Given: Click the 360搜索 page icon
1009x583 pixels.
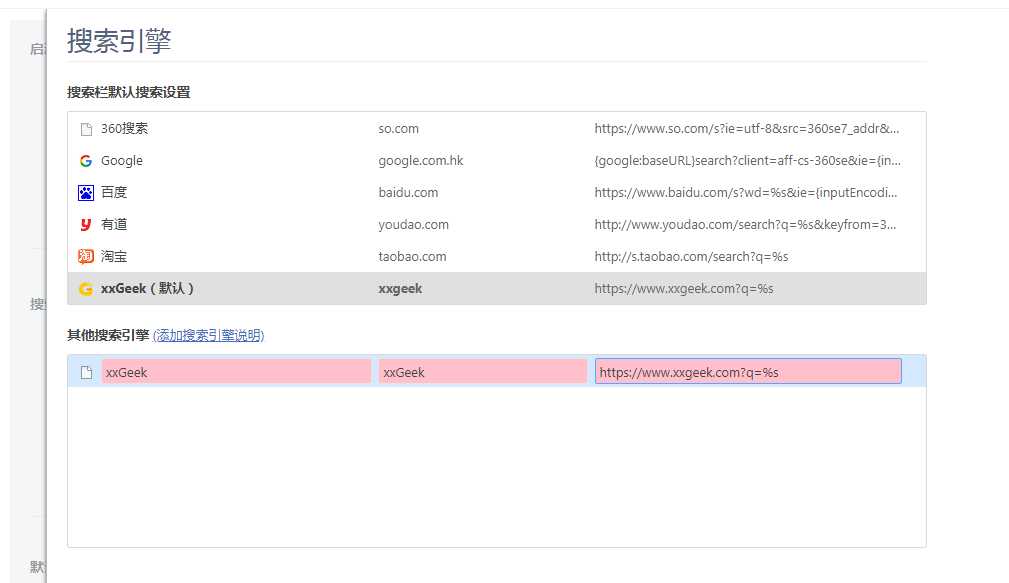Looking at the screenshot, I should tap(86, 129).
